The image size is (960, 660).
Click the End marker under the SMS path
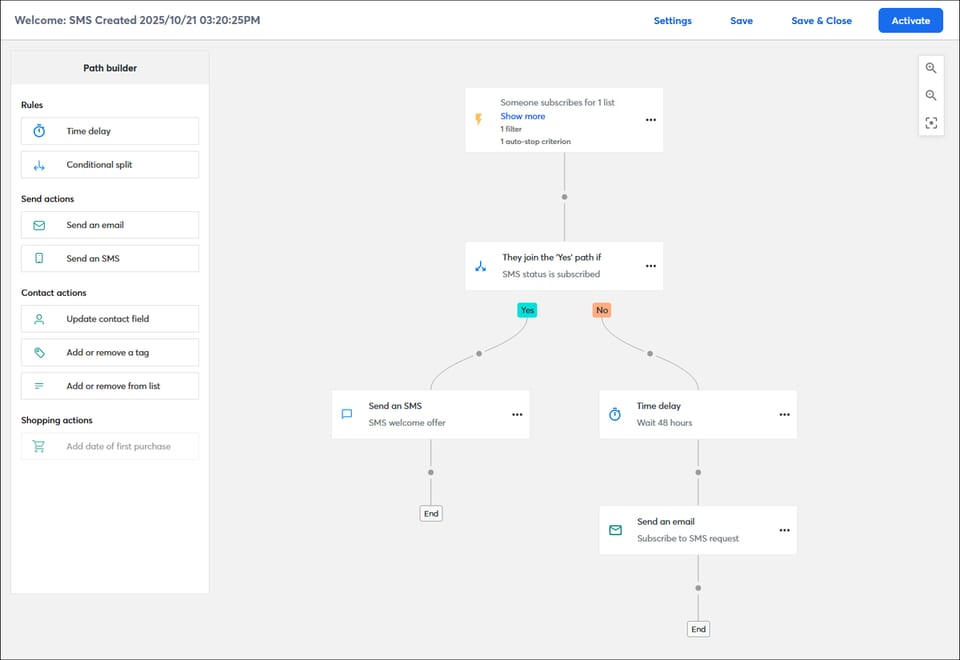tap(431, 514)
